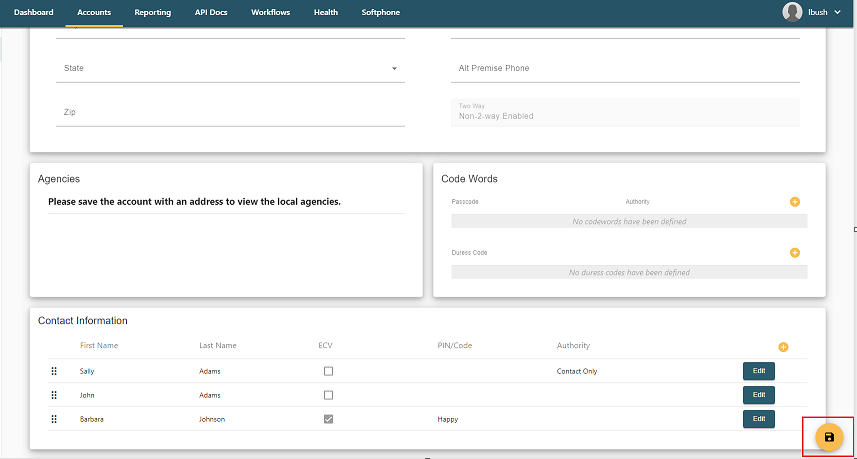Image resolution: width=857 pixels, height=459 pixels.
Task: Click drag handle for John Adams row
Action: tap(54, 395)
